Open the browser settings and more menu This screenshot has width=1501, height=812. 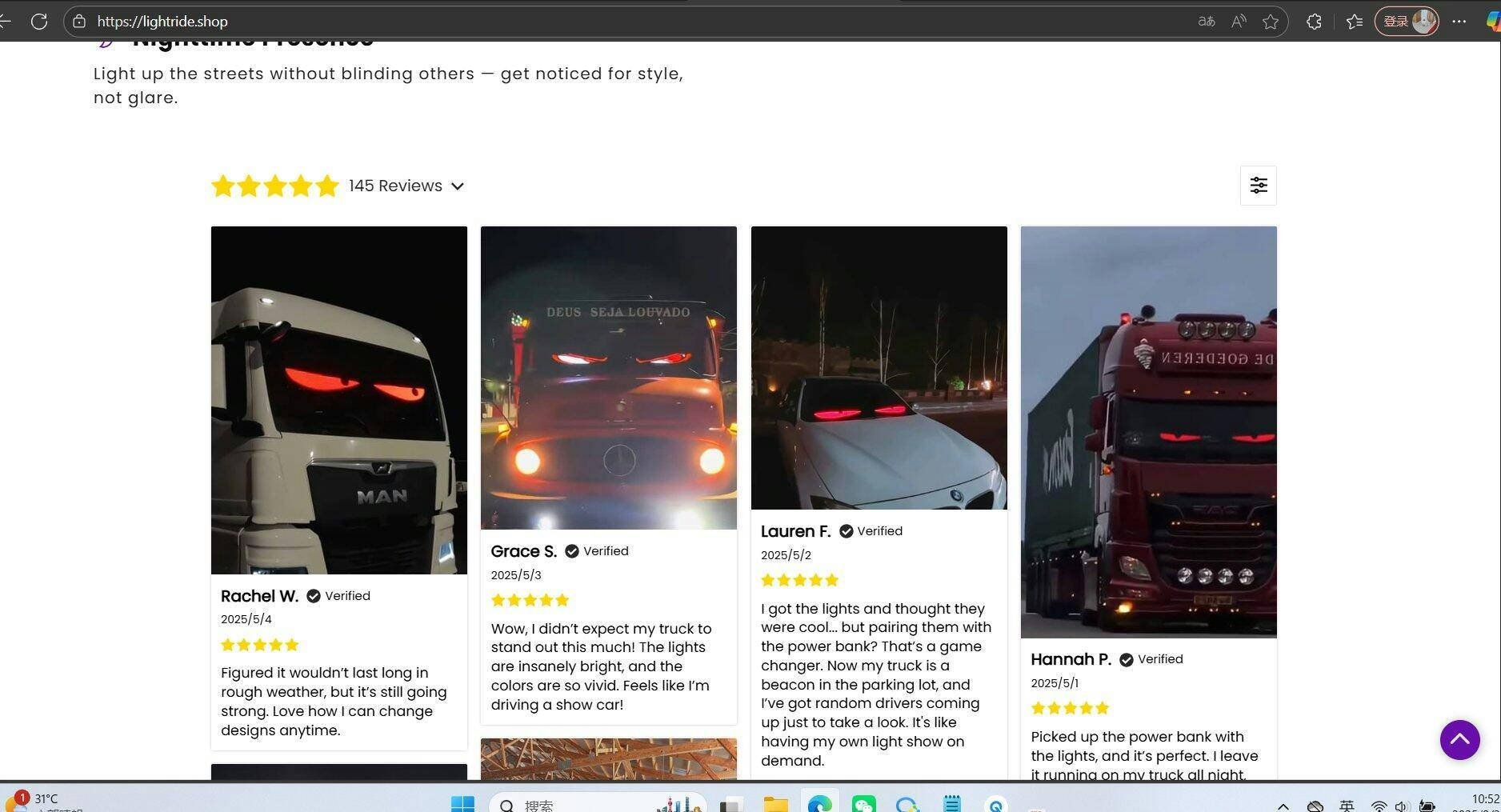click(1459, 22)
